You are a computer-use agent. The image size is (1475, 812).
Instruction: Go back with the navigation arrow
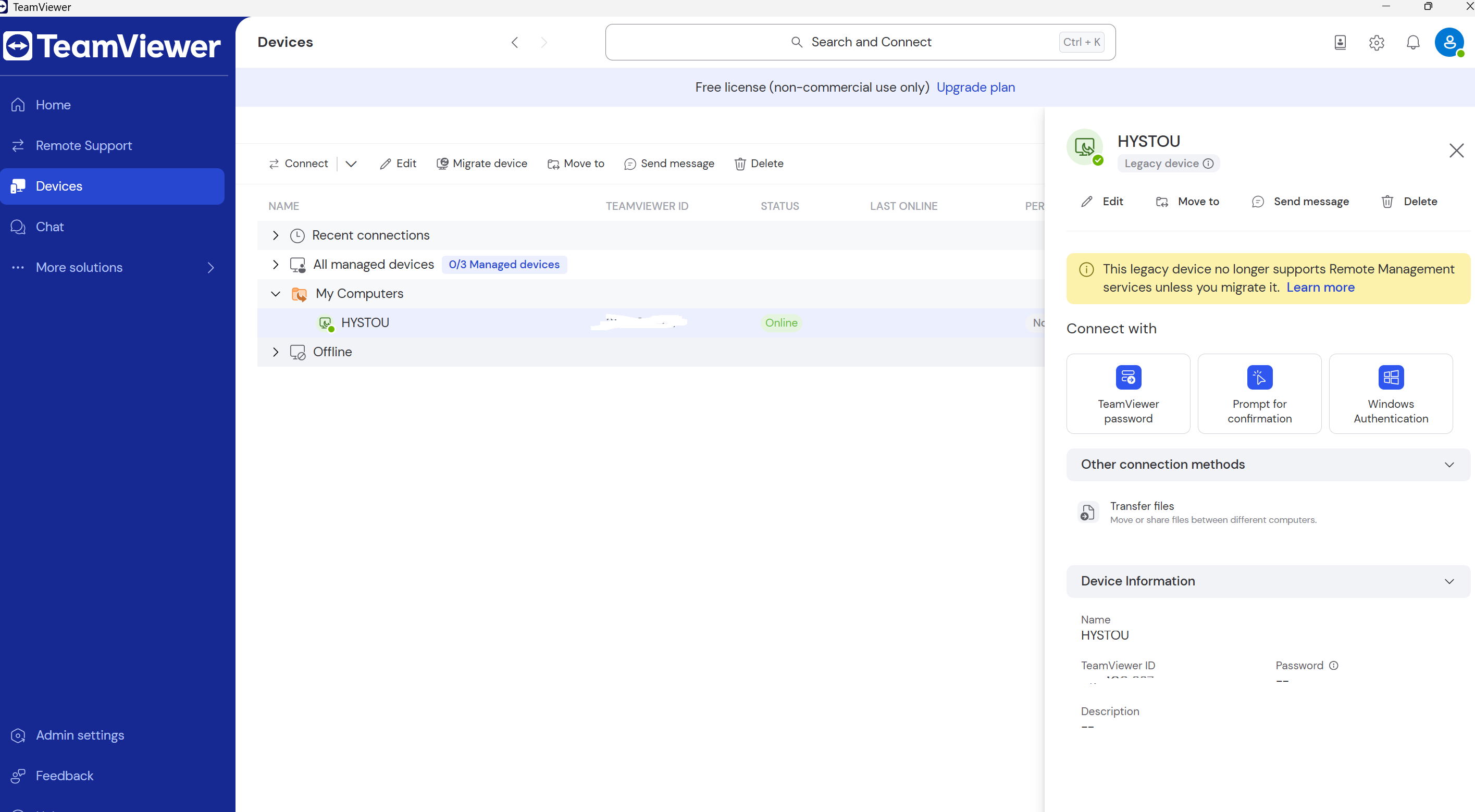(515, 42)
